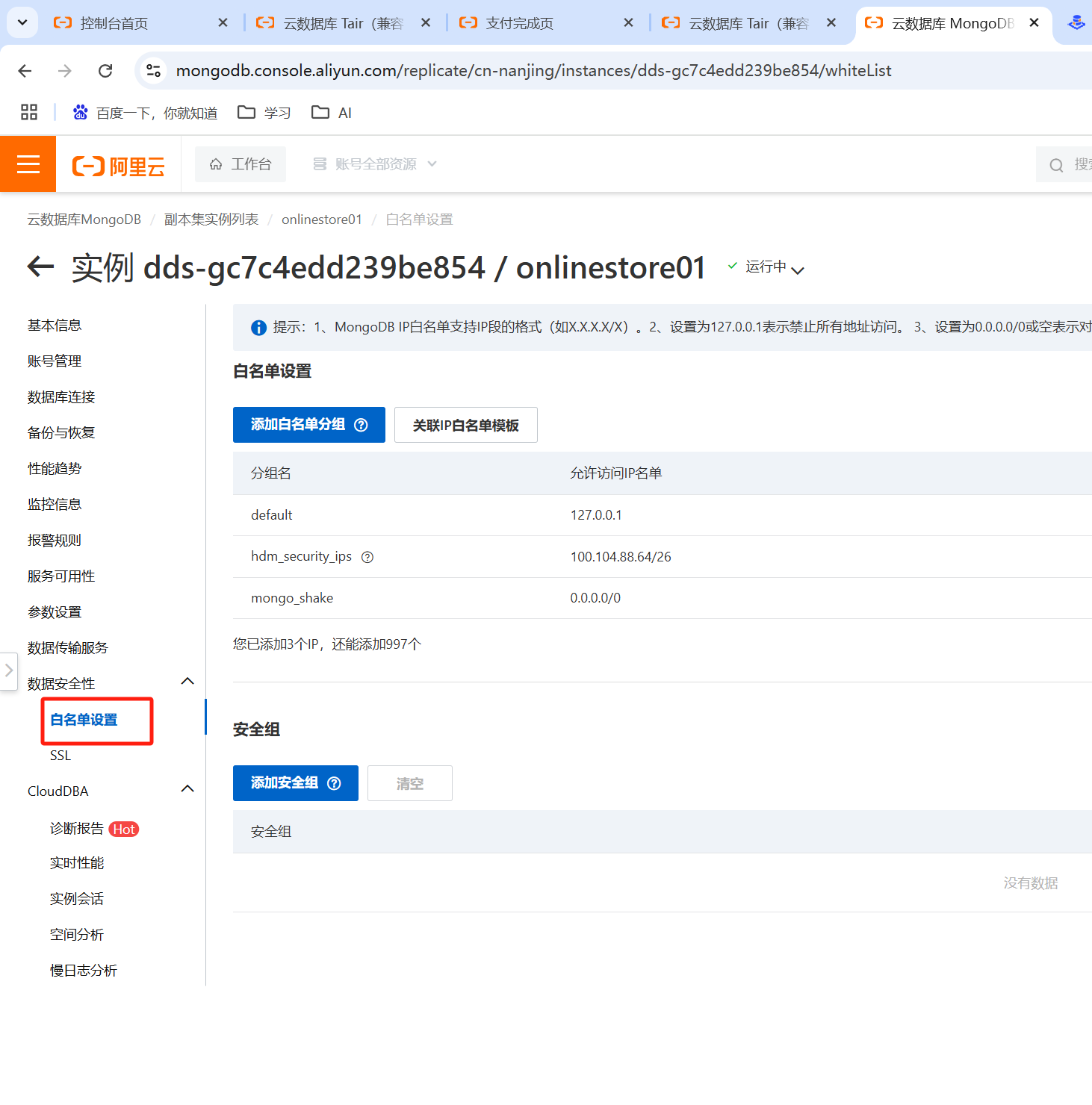Click the back arrow beside instance title

coord(40,267)
